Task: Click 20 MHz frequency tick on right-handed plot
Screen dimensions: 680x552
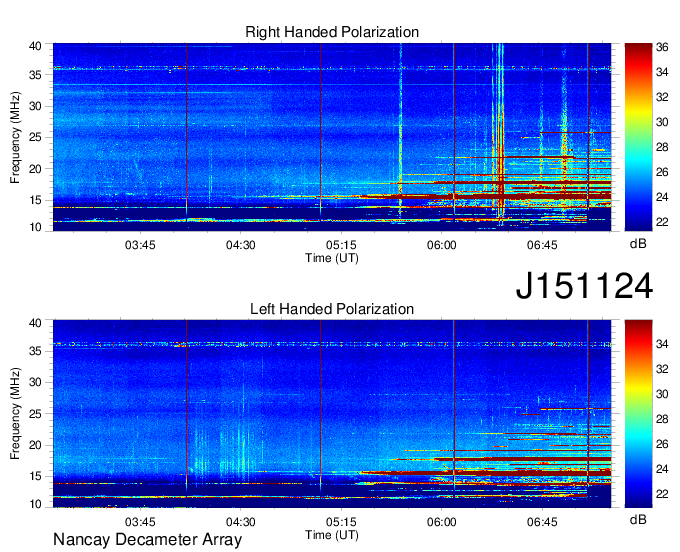Action: click(x=35, y=169)
